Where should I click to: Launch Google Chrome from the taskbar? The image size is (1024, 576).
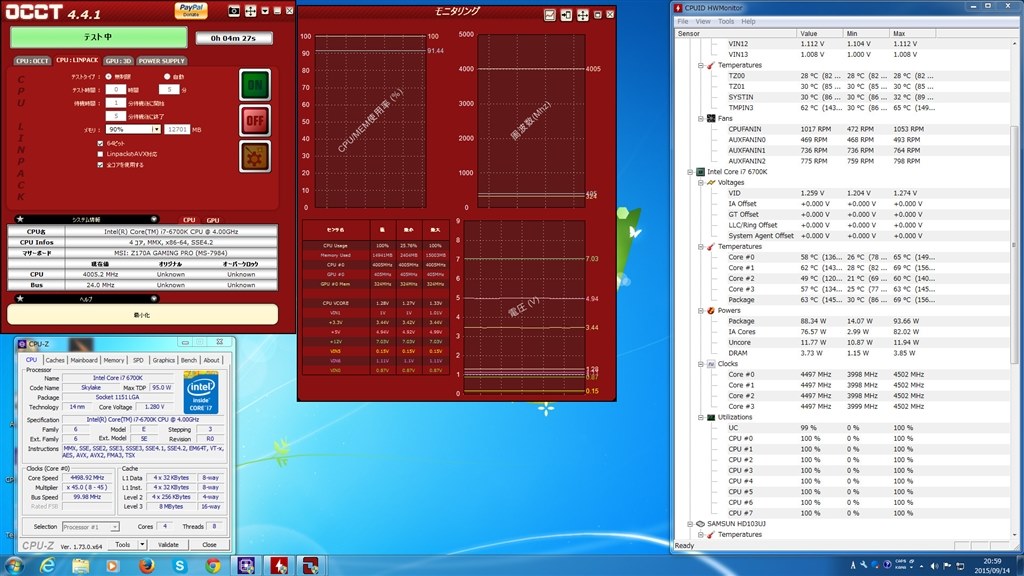click(x=213, y=566)
